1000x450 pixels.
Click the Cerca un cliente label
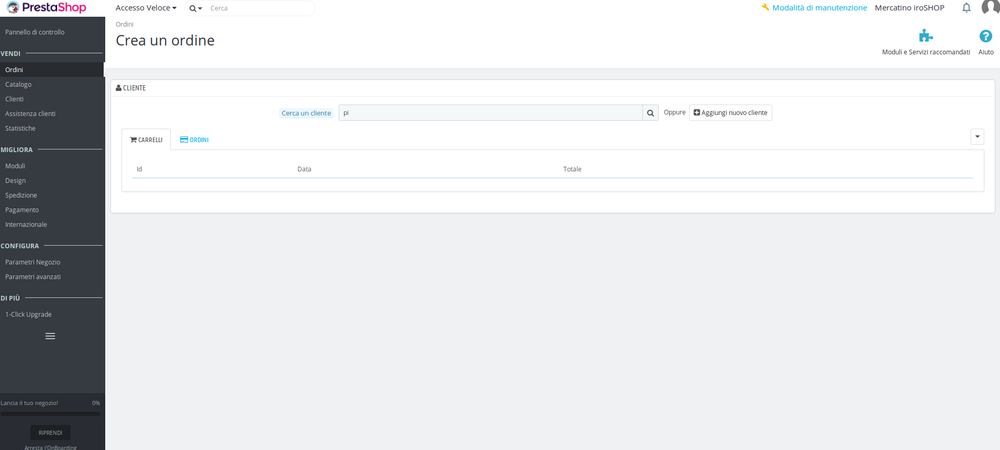pyautogui.click(x=306, y=113)
